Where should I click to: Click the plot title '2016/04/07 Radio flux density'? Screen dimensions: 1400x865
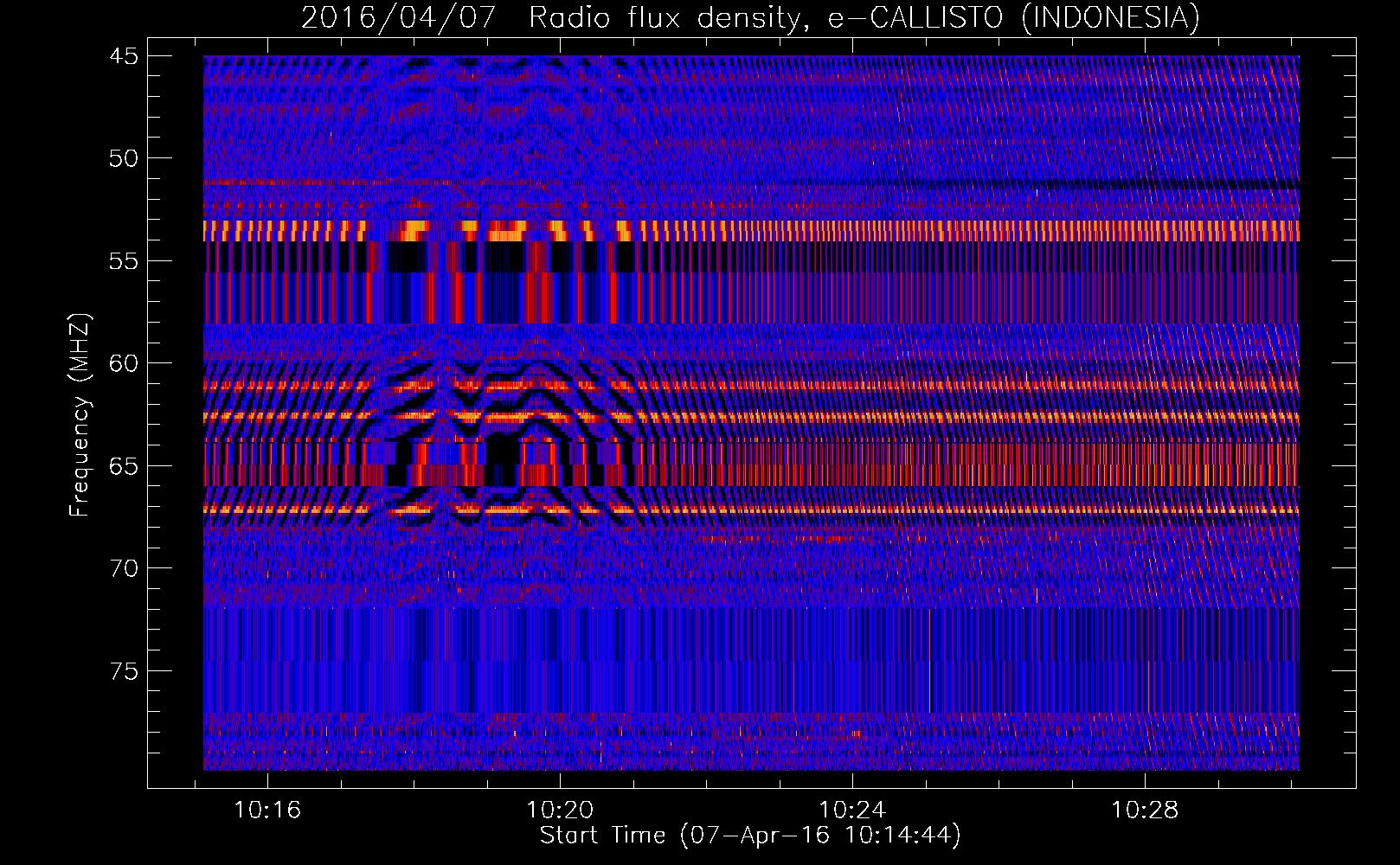(750, 16)
